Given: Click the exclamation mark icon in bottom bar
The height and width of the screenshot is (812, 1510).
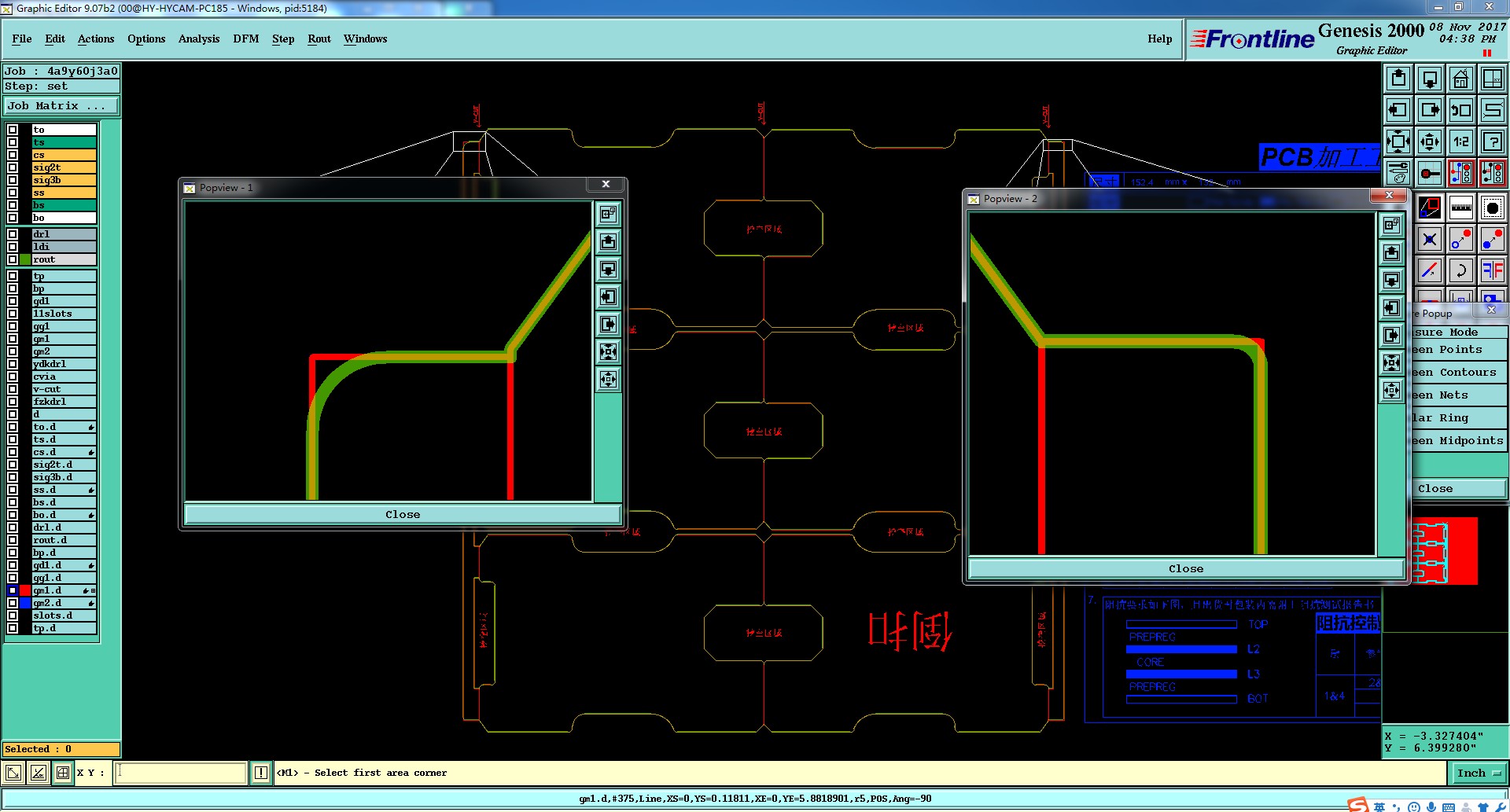Looking at the screenshot, I should pyautogui.click(x=261, y=773).
